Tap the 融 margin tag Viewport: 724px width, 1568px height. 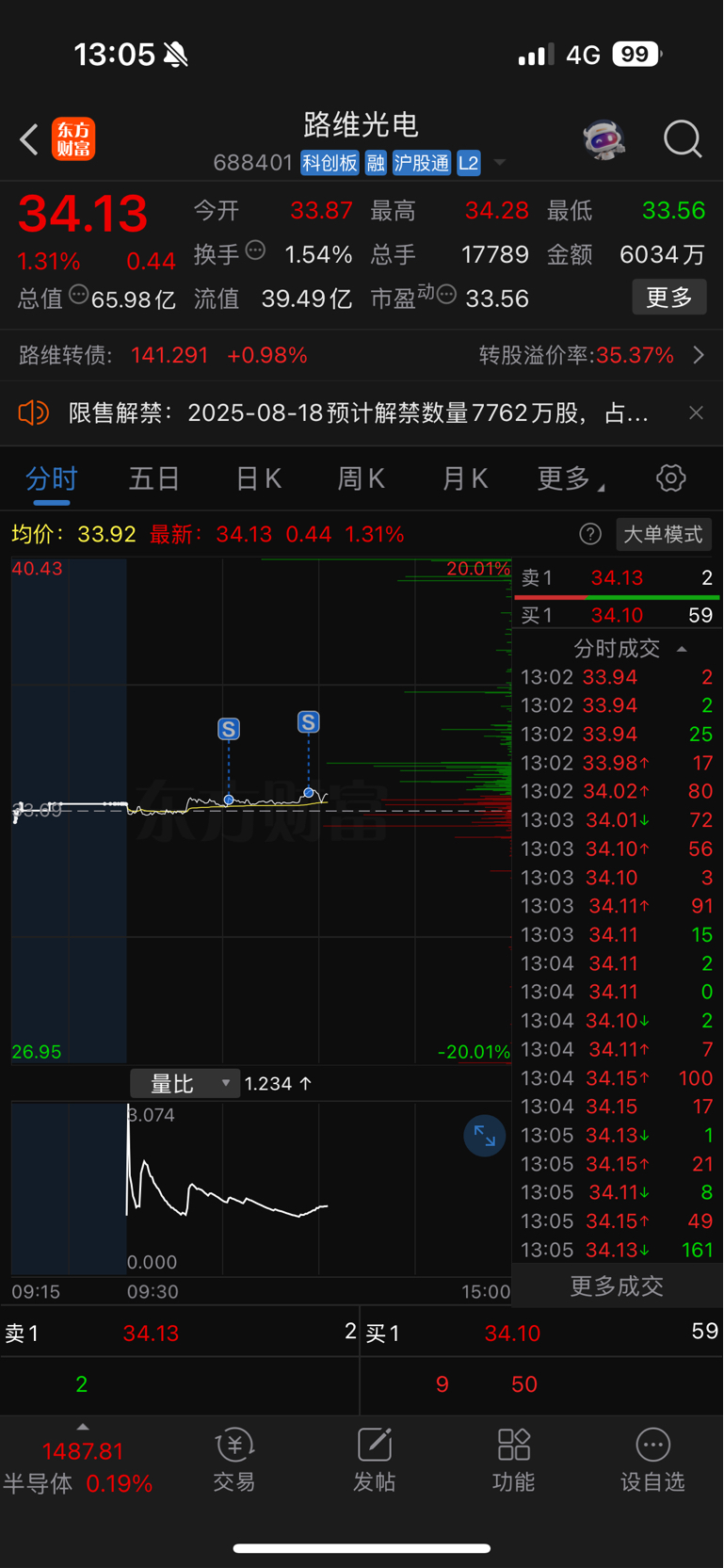tap(376, 163)
